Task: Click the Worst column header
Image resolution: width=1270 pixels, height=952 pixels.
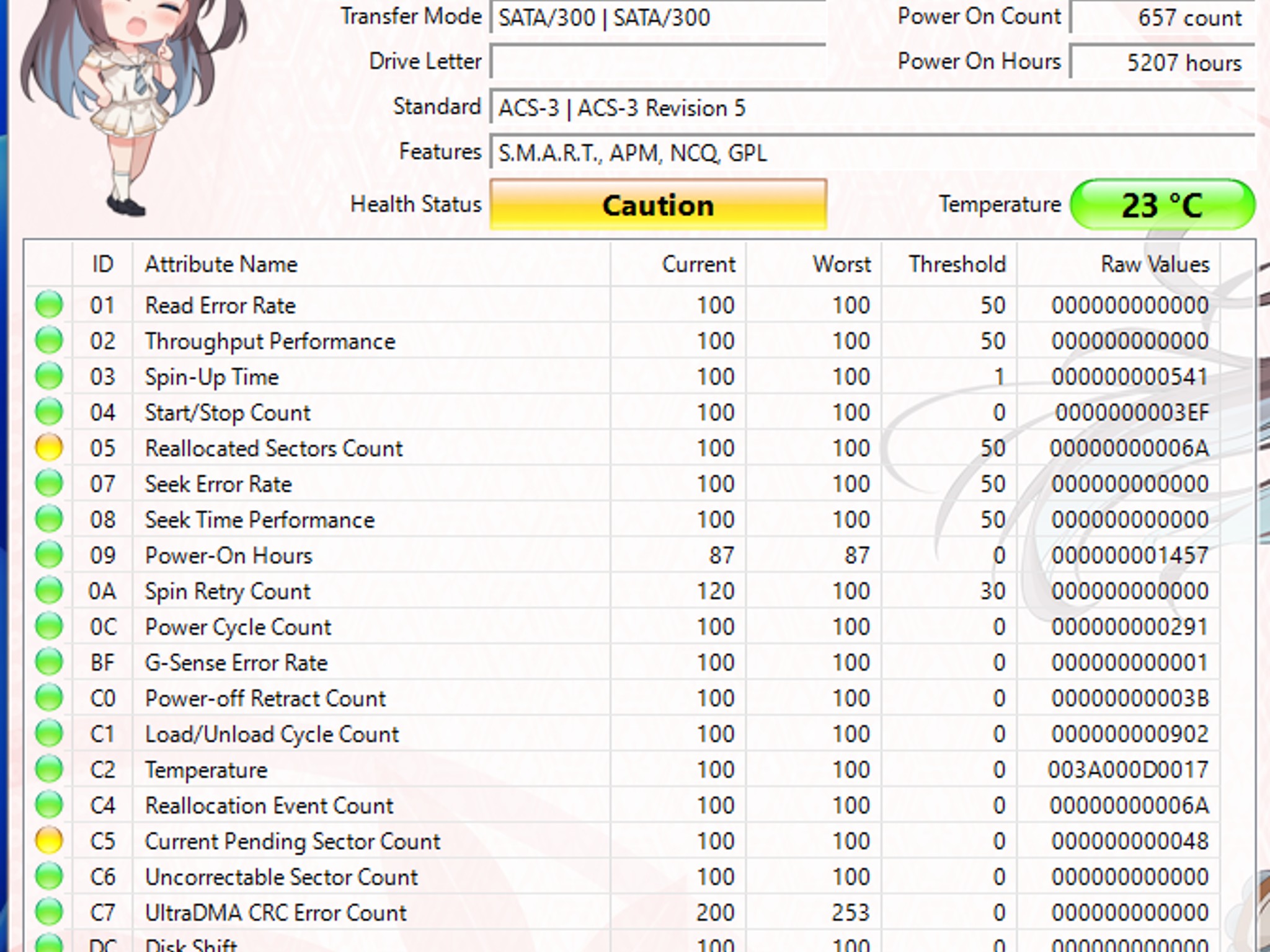Action: coord(814,264)
